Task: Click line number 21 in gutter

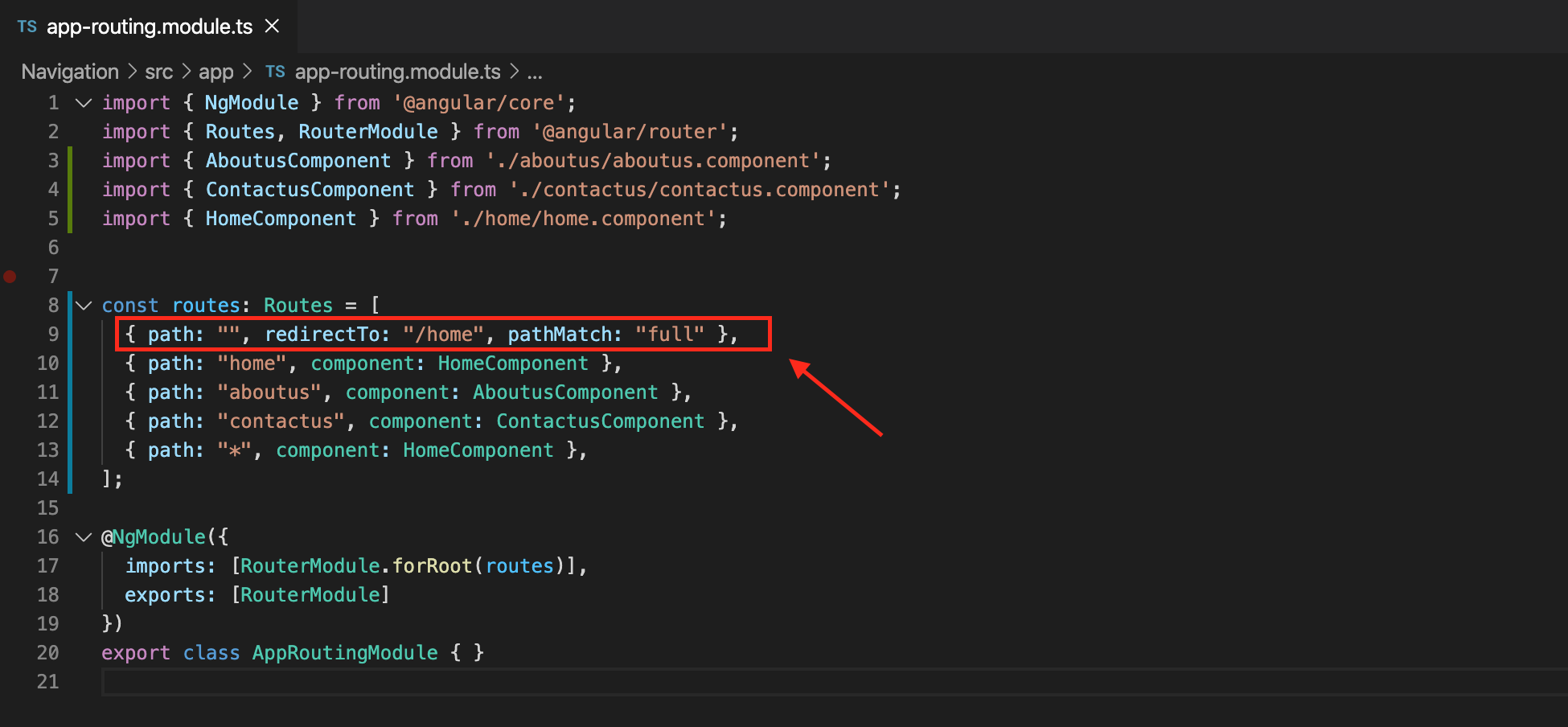Action: point(48,682)
